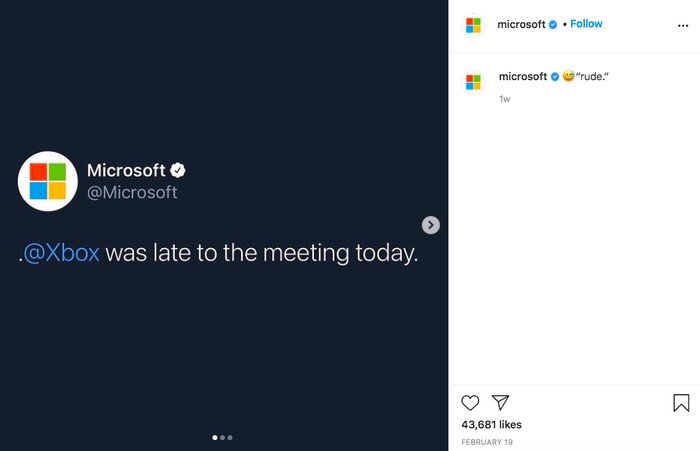
Task: Click the @Xbox mention in tweet
Action: [61, 253]
